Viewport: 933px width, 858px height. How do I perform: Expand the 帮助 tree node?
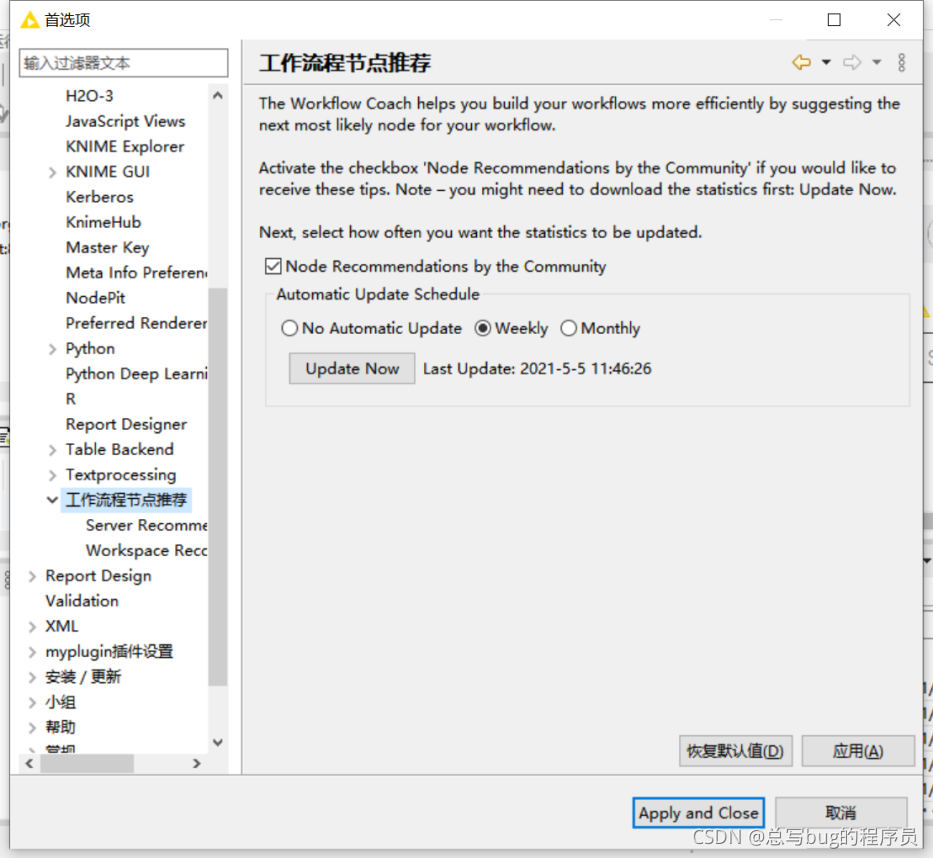(32, 728)
